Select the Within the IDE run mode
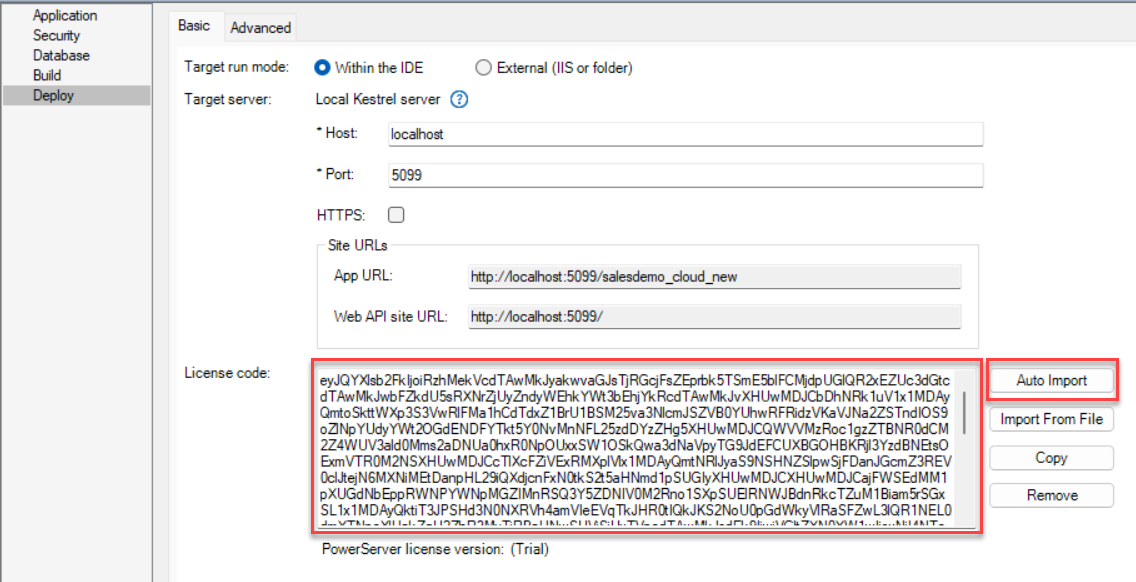 tap(323, 68)
